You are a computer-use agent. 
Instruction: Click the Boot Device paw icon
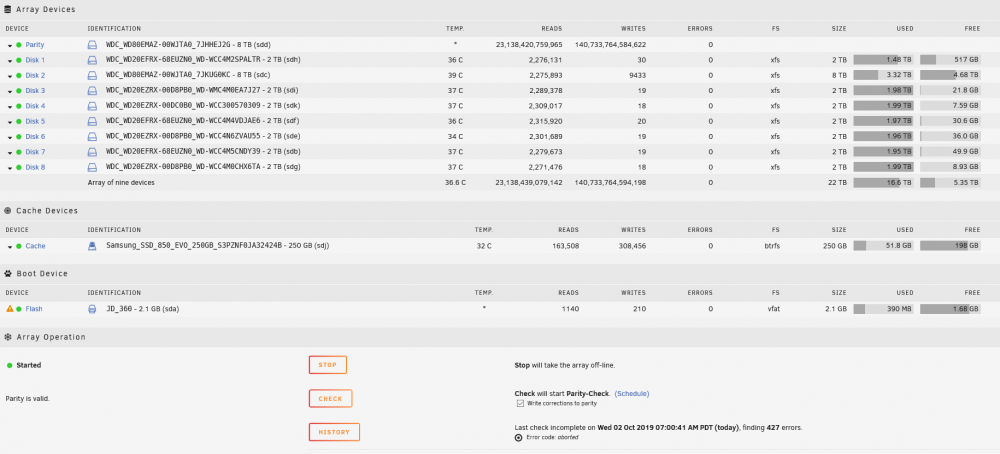[x=8, y=274]
